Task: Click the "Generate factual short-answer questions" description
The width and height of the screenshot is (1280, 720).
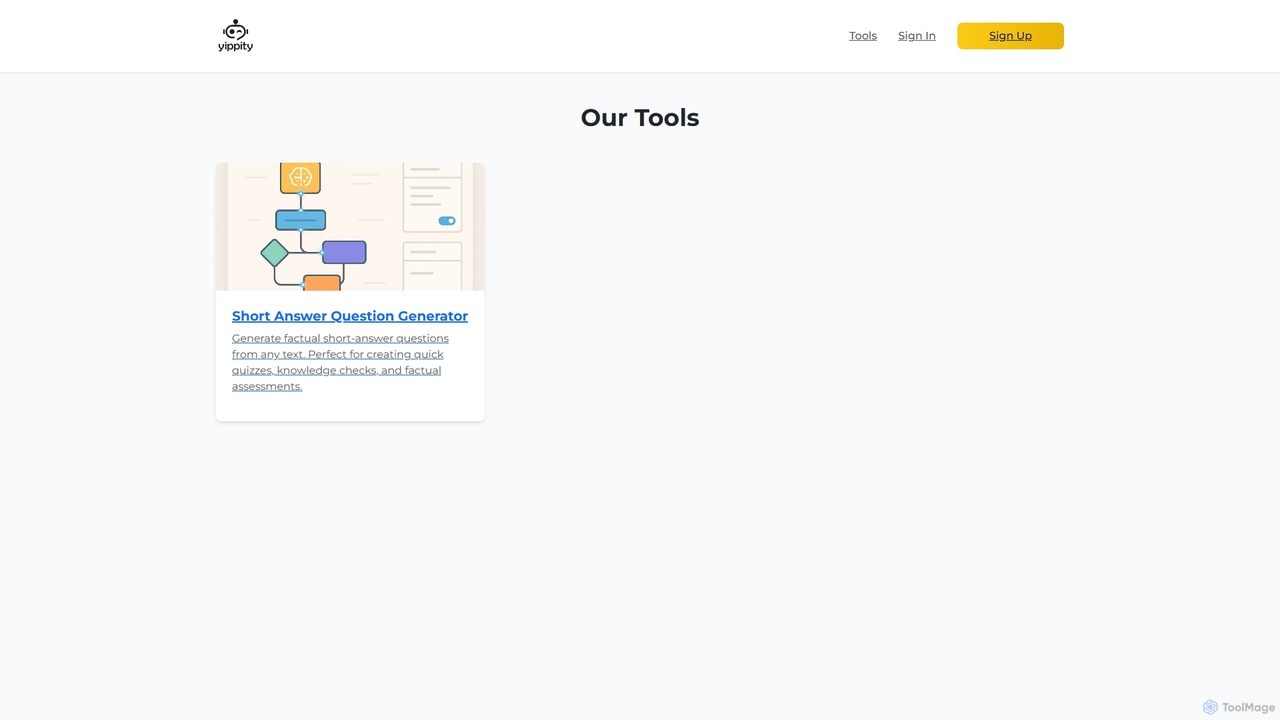Action: [x=340, y=362]
